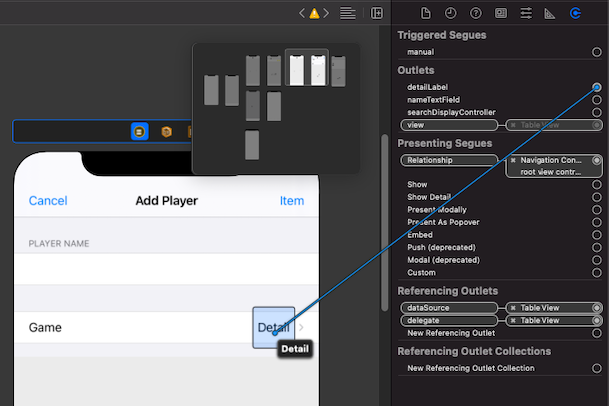This screenshot has height=406, width=609.
Task: Select the Add Player navigation title
Action: (167, 201)
